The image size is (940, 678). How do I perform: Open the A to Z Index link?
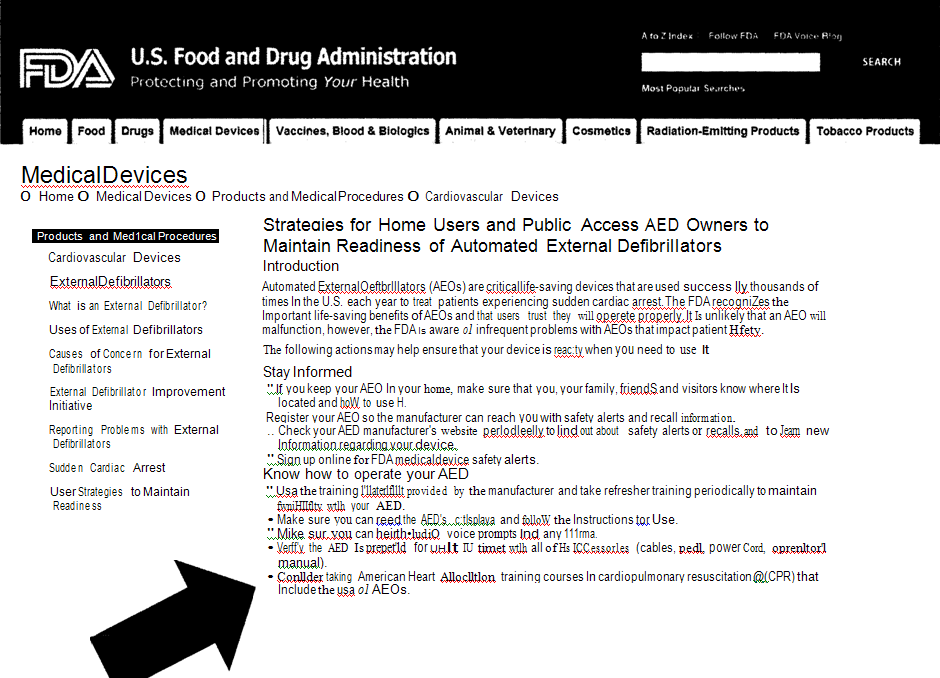[x=667, y=36]
